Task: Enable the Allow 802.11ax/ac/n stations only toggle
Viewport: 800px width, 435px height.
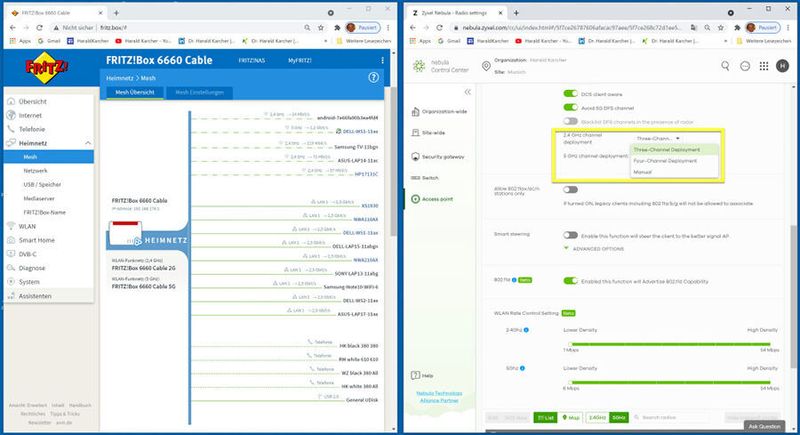Action: click(570, 190)
